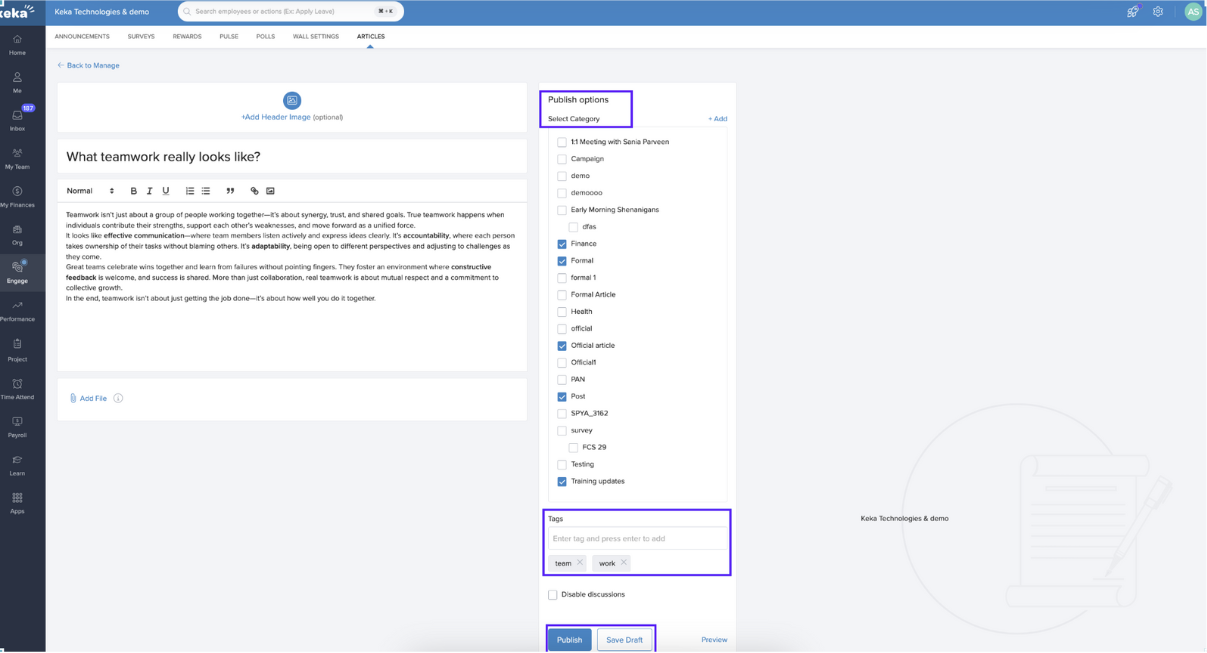Insert a blockquote in the article

pyautogui.click(x=230, y=191)
